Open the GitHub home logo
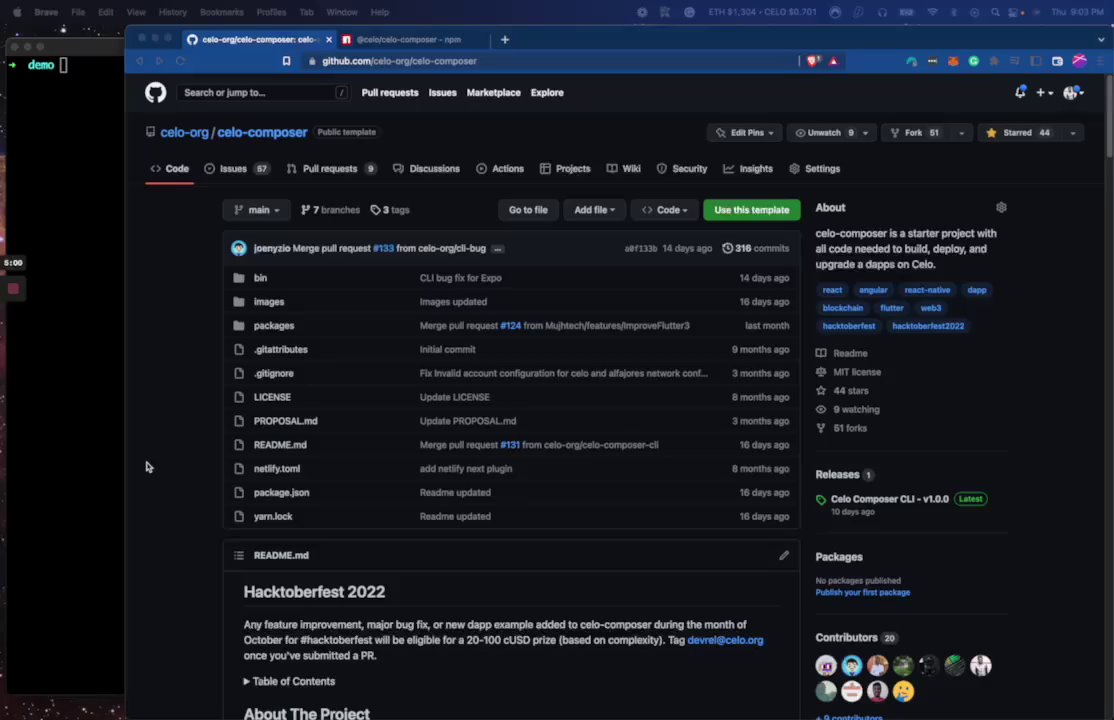 [156, 92]
